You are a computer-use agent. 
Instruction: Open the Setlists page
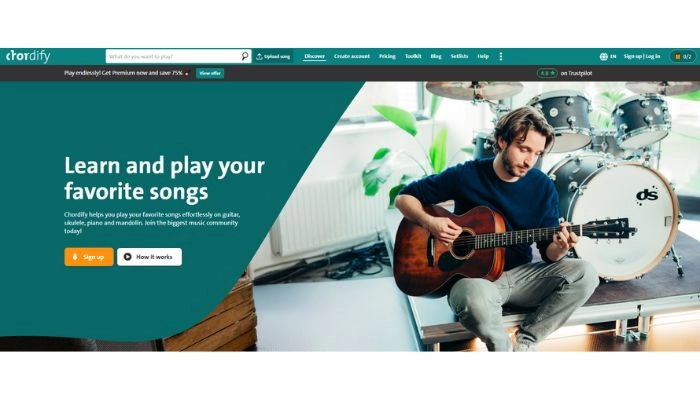pos(459,56)
